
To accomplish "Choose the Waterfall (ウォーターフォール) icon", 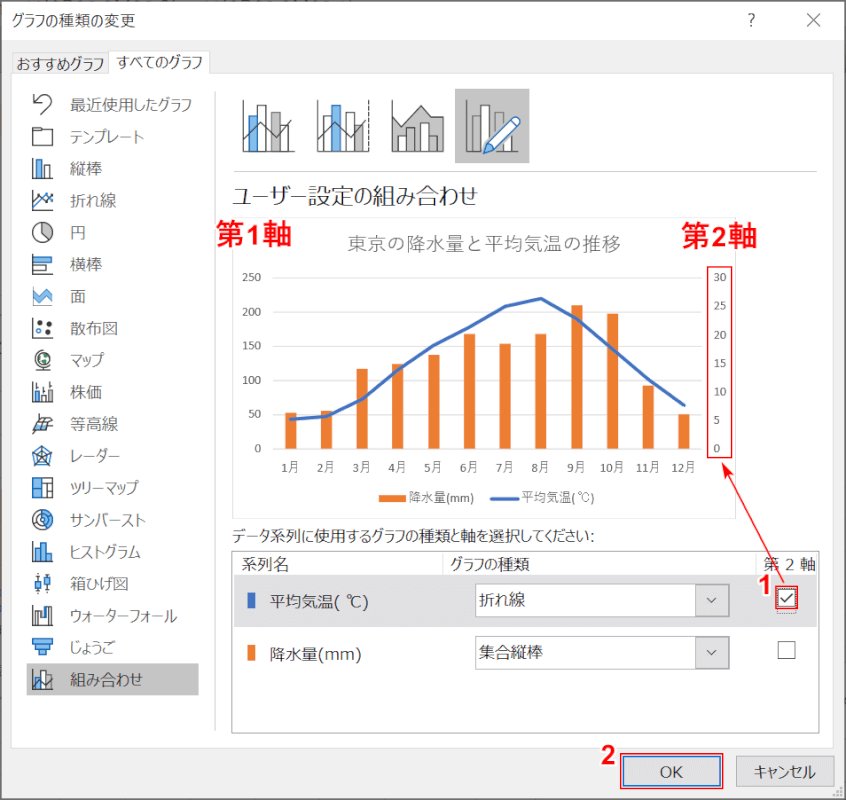I will point(42,616).
